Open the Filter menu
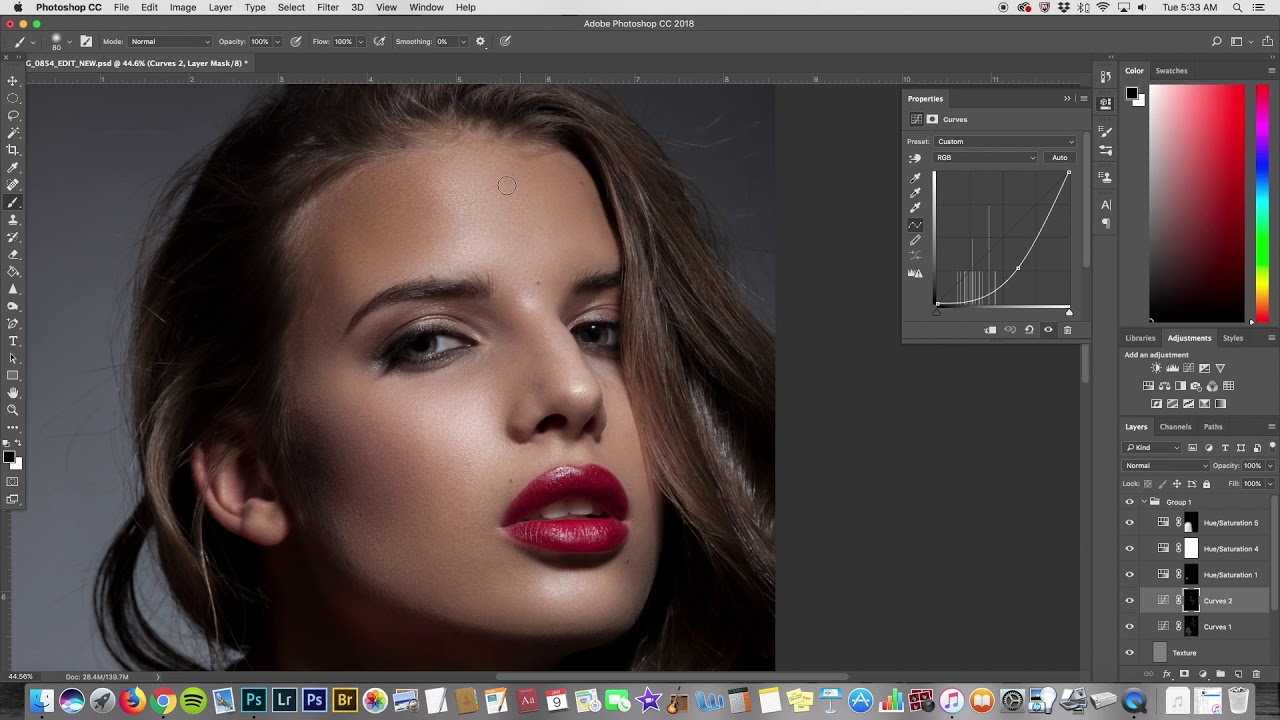This screenshot has height=720, width=1280. click(328, 7)
